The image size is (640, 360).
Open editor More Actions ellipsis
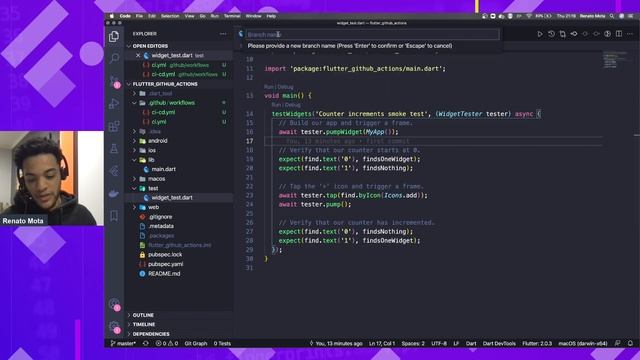[630, 34]
